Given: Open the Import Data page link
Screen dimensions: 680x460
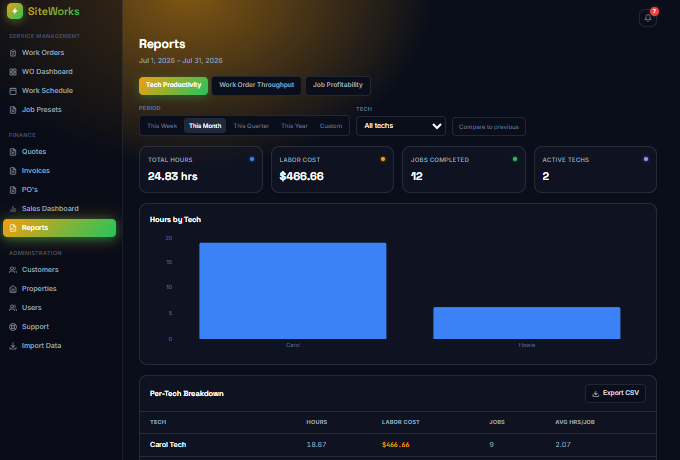Looking at the screenshot, I should [x=59, y=346].
